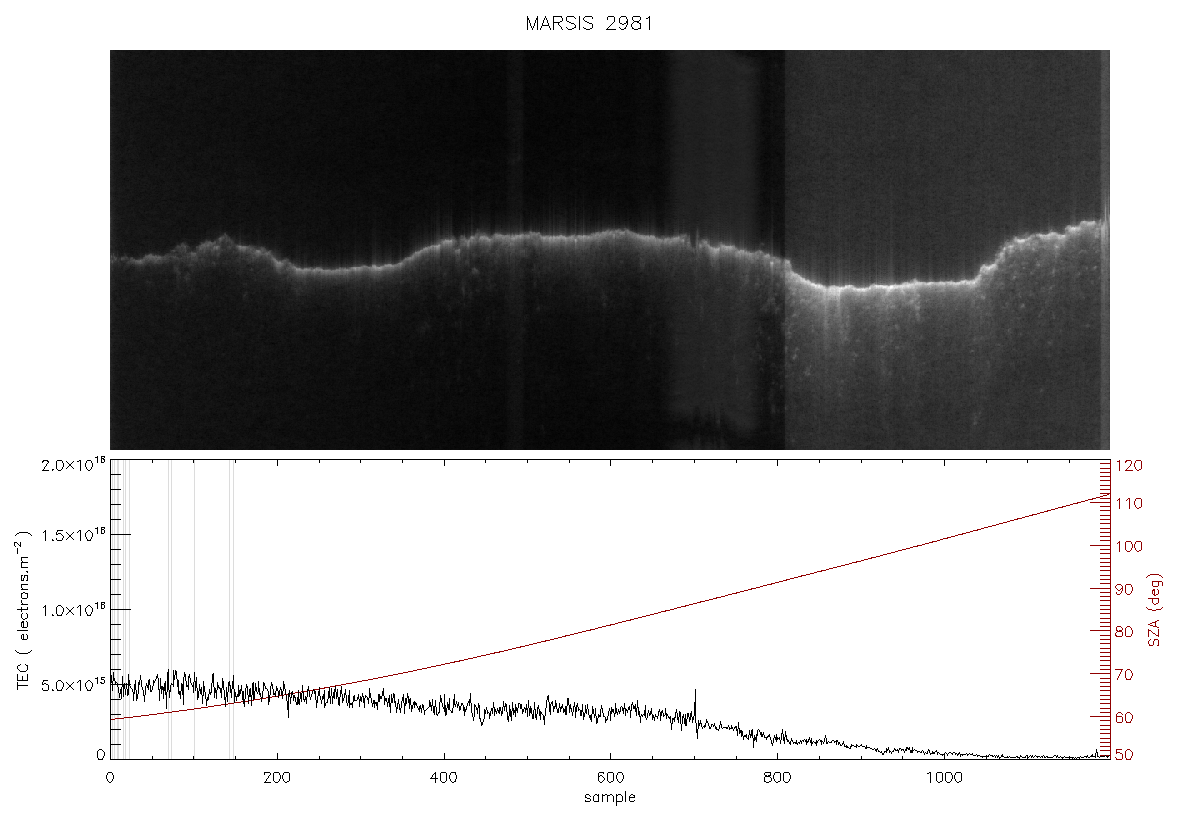Viewport: 1180px width, 830px height.
Task: Click the 90 value on SZA axis
Action: coord(1124,589)
